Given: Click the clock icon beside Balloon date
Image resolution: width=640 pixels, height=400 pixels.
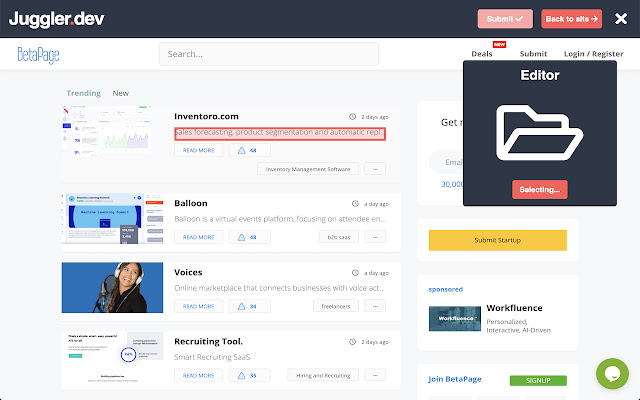Looking at the screenshot, I should [x=355, y=204].
